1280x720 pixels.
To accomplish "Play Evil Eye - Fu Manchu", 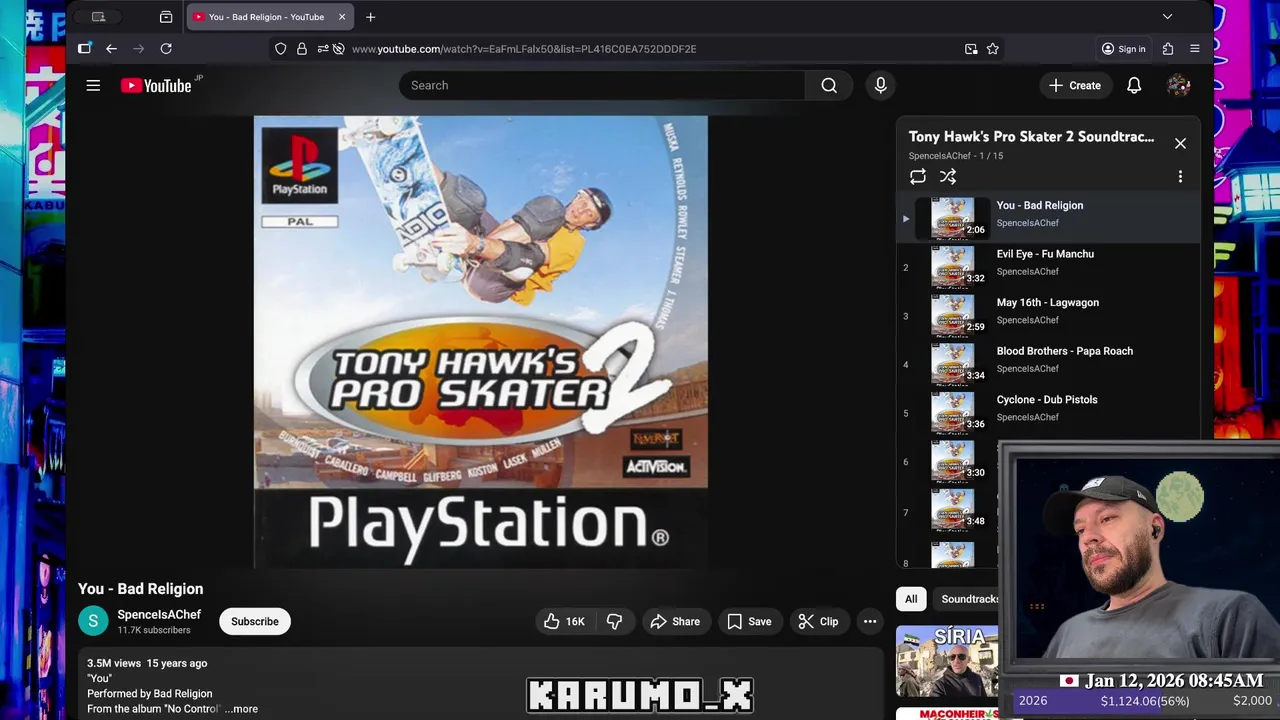I will (1045, 254).
